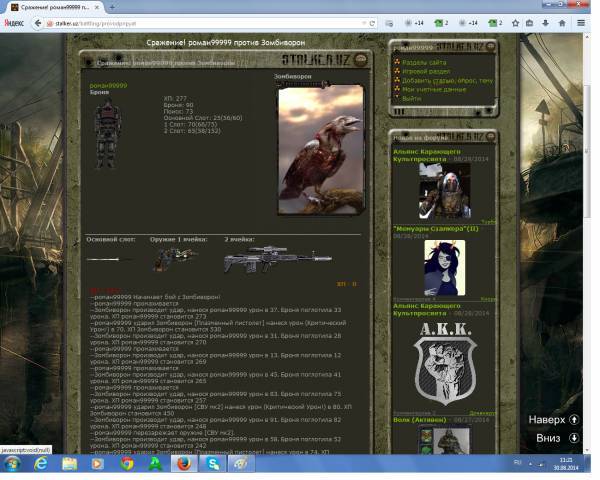Click the А.К.К. fist shield emblem image
This screenshot has height=480, width=600.
tap(445, 364)
